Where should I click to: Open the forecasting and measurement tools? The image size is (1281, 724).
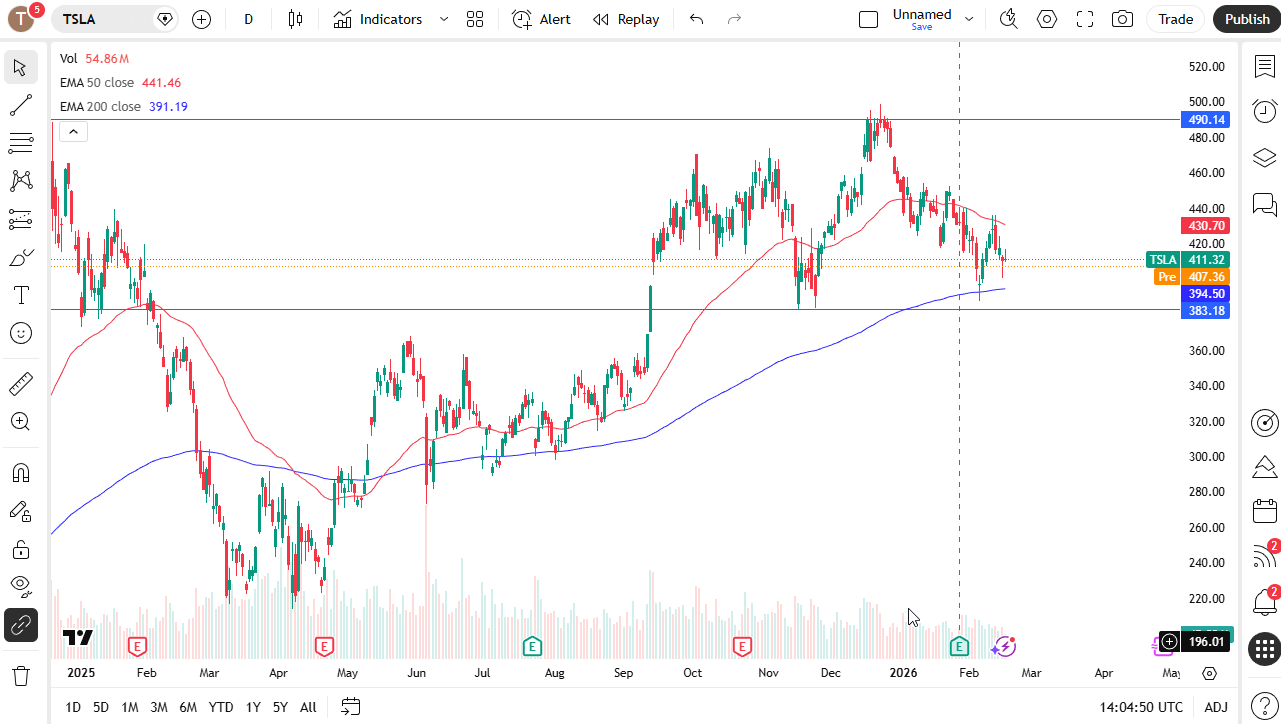click(x=20, y=219)
